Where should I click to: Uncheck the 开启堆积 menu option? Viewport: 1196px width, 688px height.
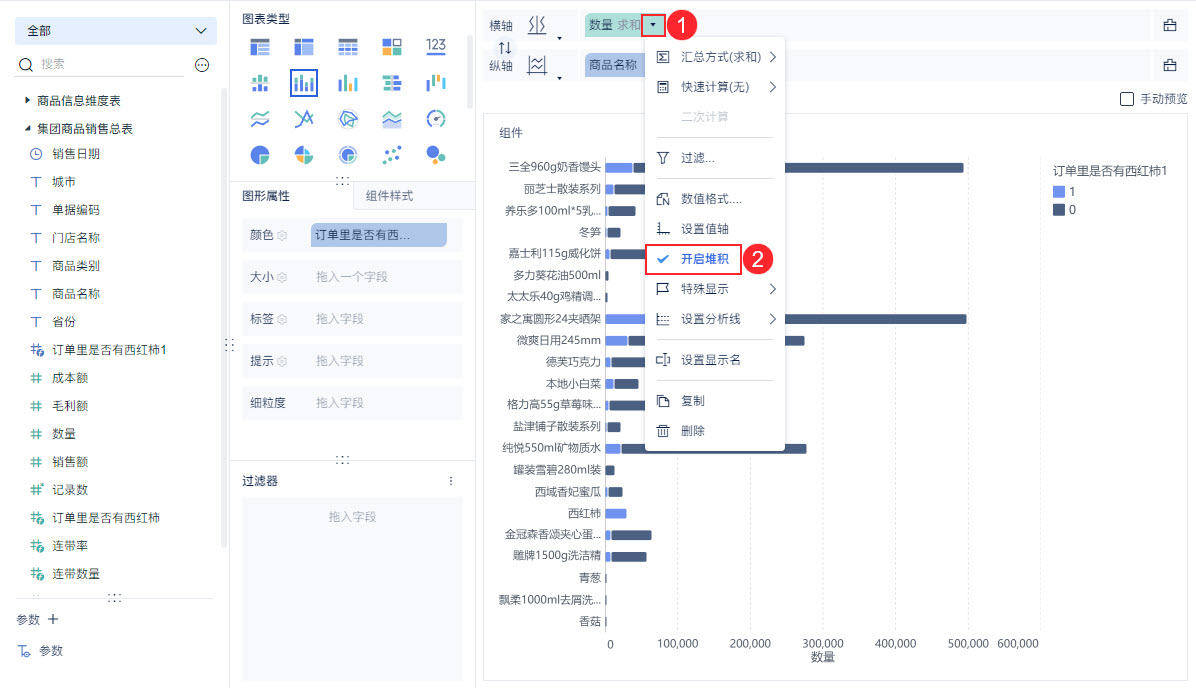(x=693, y=259)
